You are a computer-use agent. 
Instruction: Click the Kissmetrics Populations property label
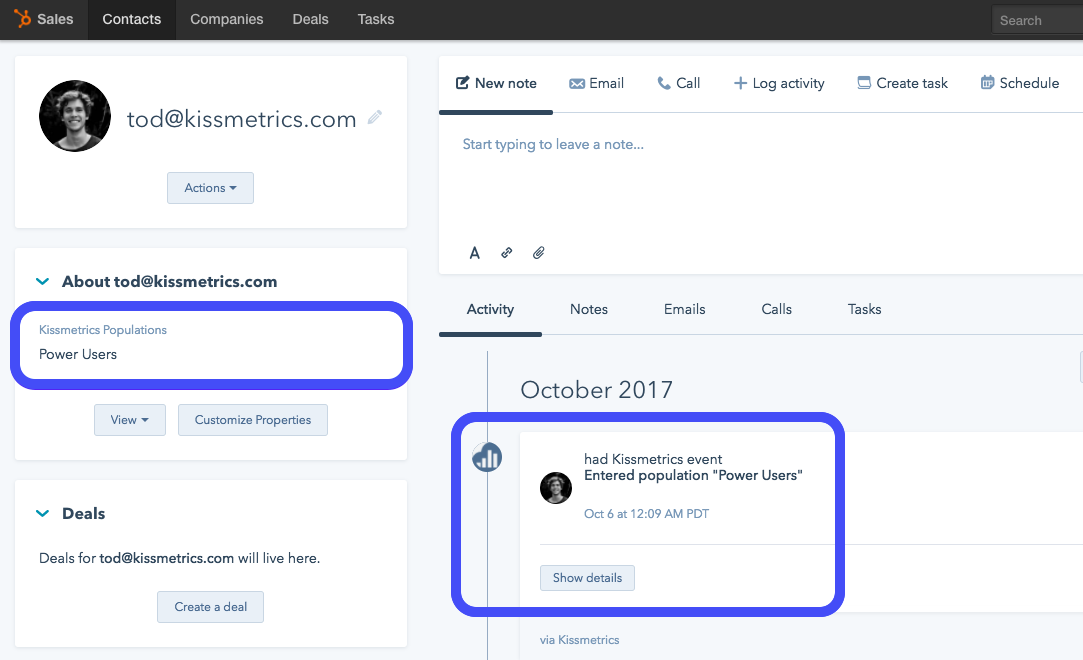point(103,330)
